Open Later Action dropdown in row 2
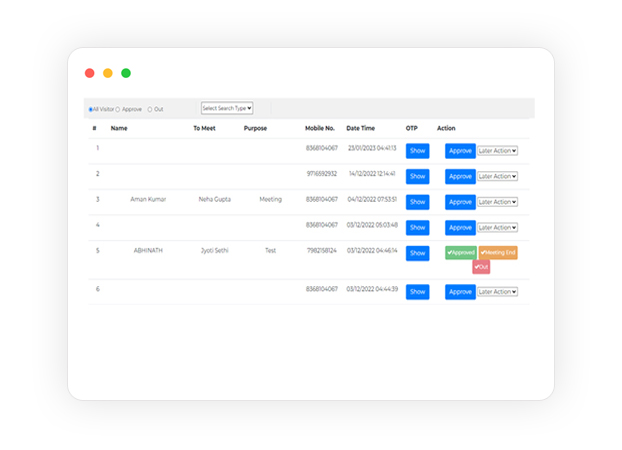Viewport: 622px width, 450px height. (x=497, y=176)
